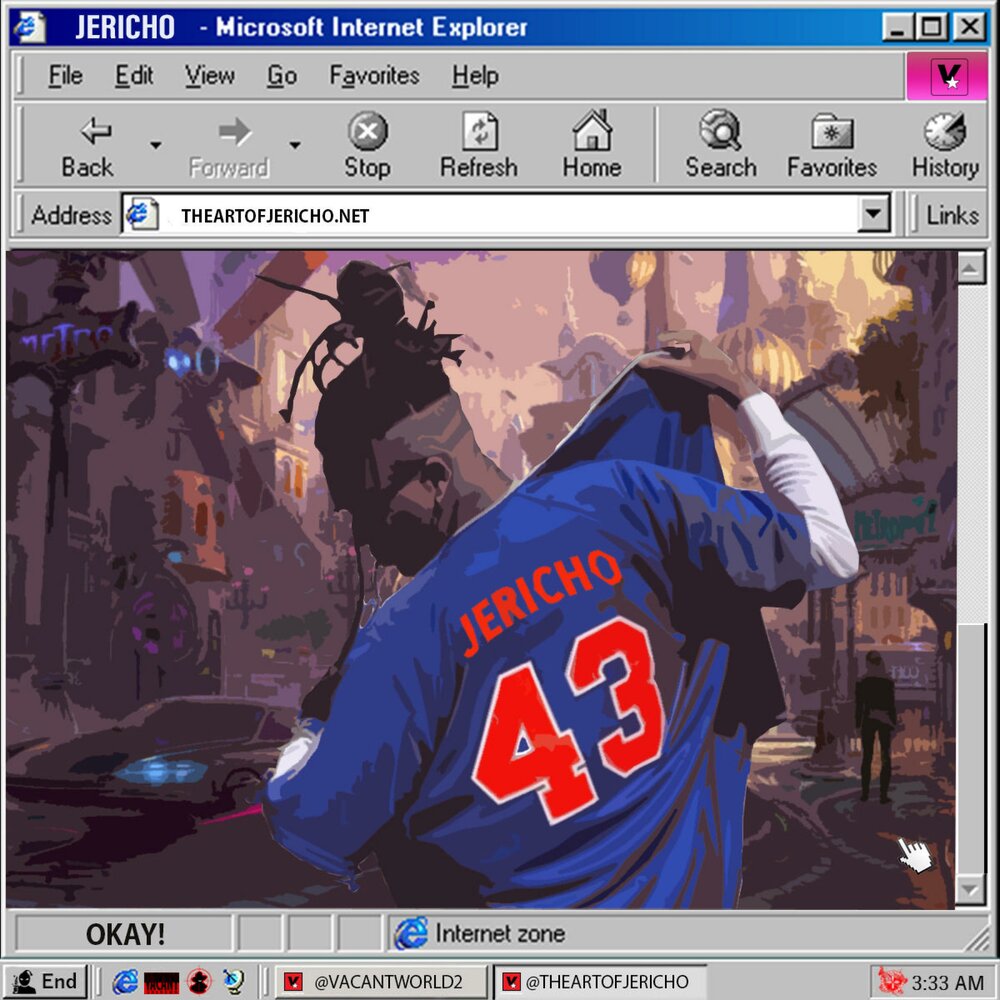Refresh the current page
1000x1000 pixels.
[x=478, y=146]
